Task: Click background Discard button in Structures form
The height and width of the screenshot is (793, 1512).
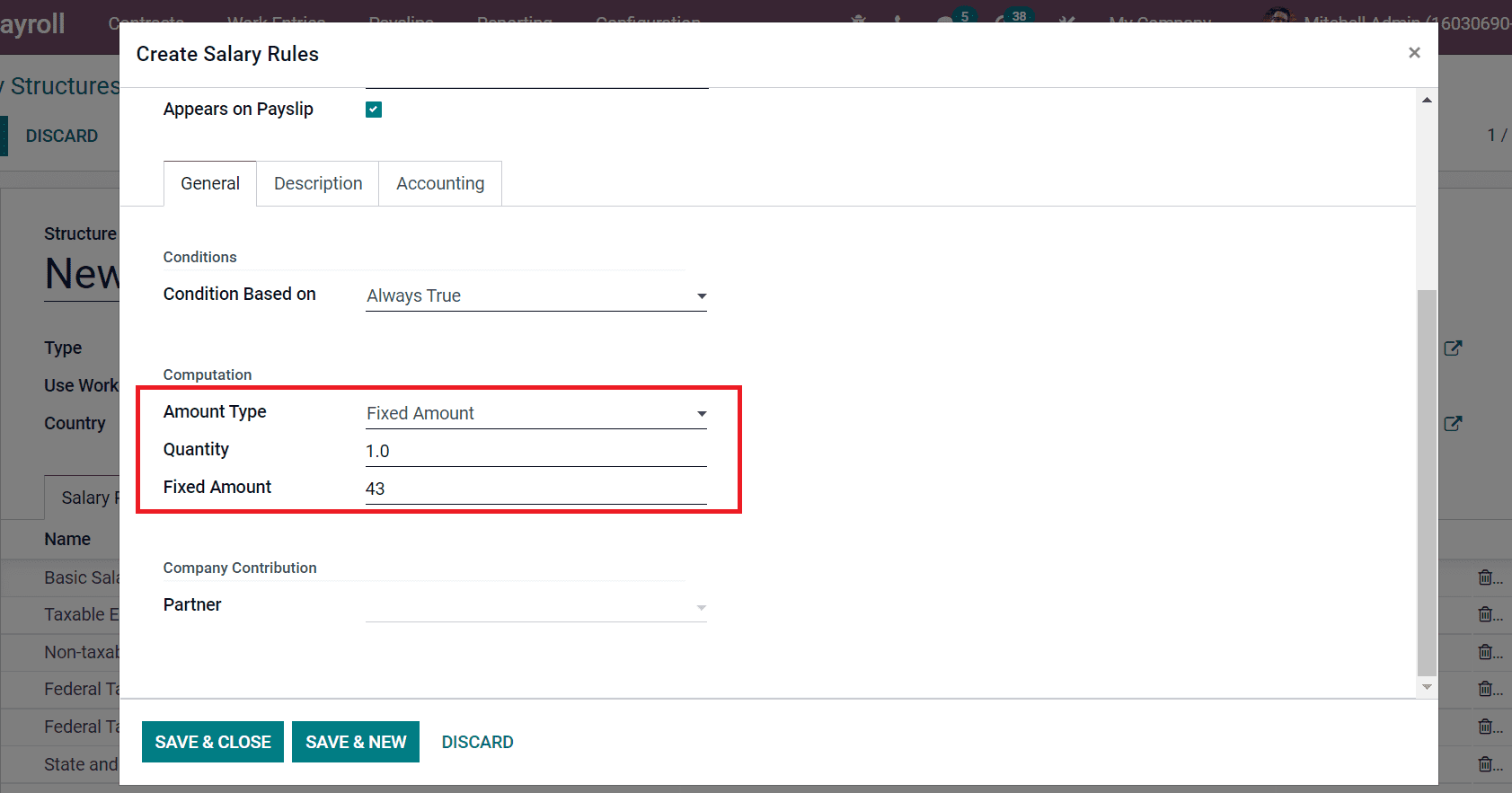Action: 62,136
